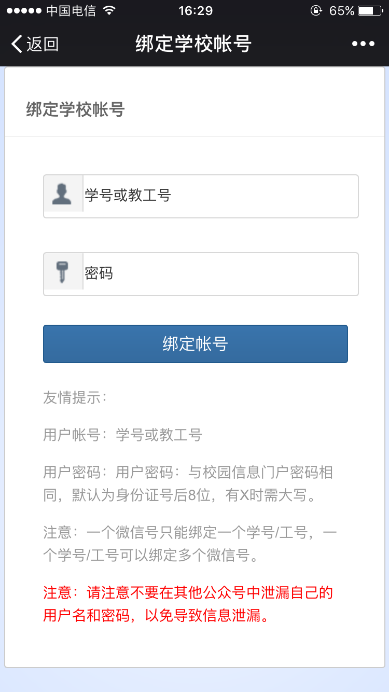Tap the 绑定学校帐号 panel heading
Screen dimensions: 389x692
(x=76, y=109)
